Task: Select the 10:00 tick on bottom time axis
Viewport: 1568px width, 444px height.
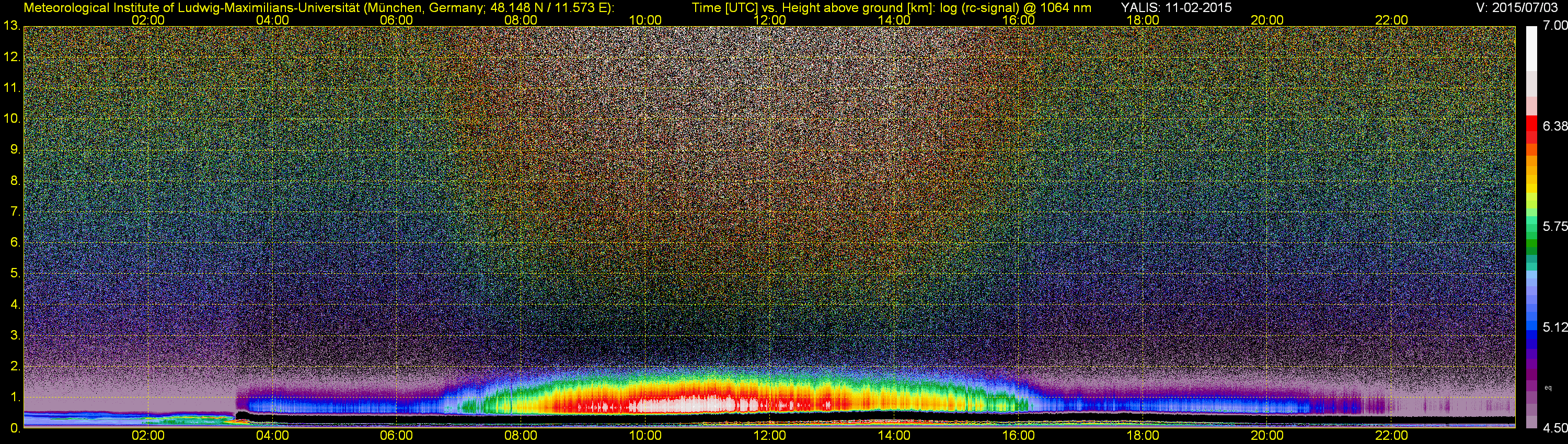Action: point(645,436)
